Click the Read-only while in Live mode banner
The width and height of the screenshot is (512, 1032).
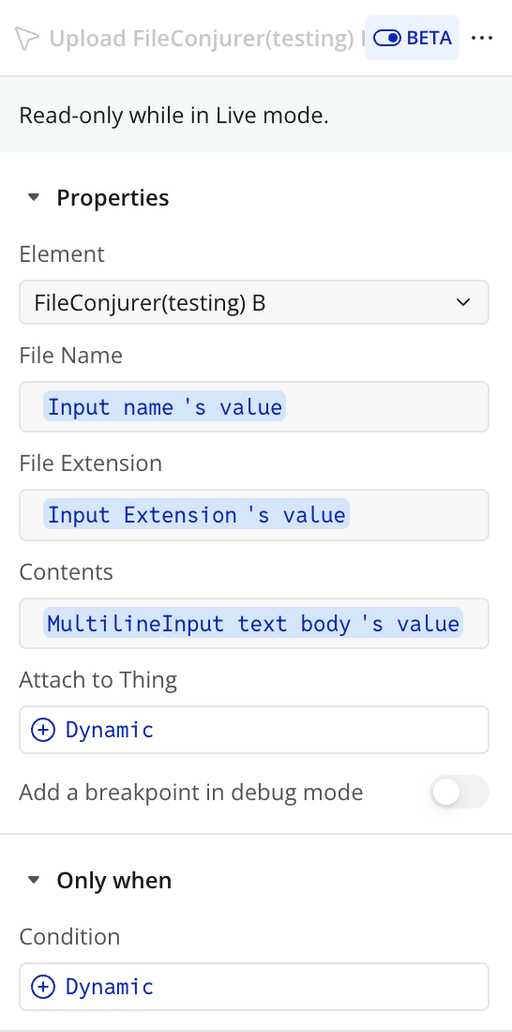pos(256,115)
